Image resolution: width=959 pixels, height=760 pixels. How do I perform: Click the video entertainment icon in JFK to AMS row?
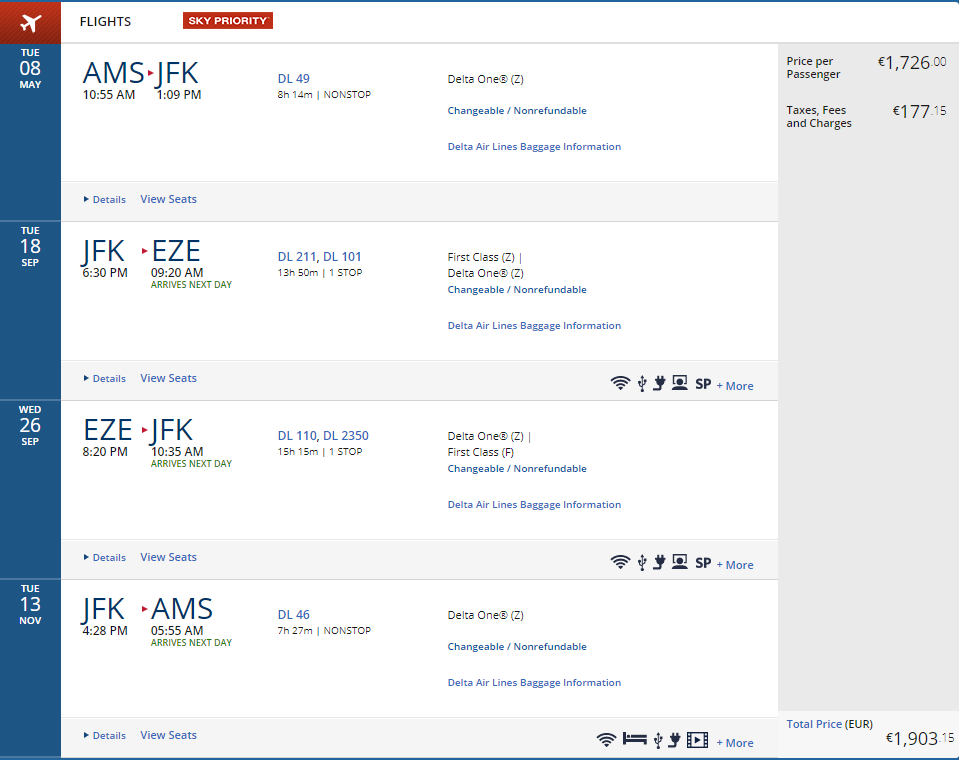[697, 740]
